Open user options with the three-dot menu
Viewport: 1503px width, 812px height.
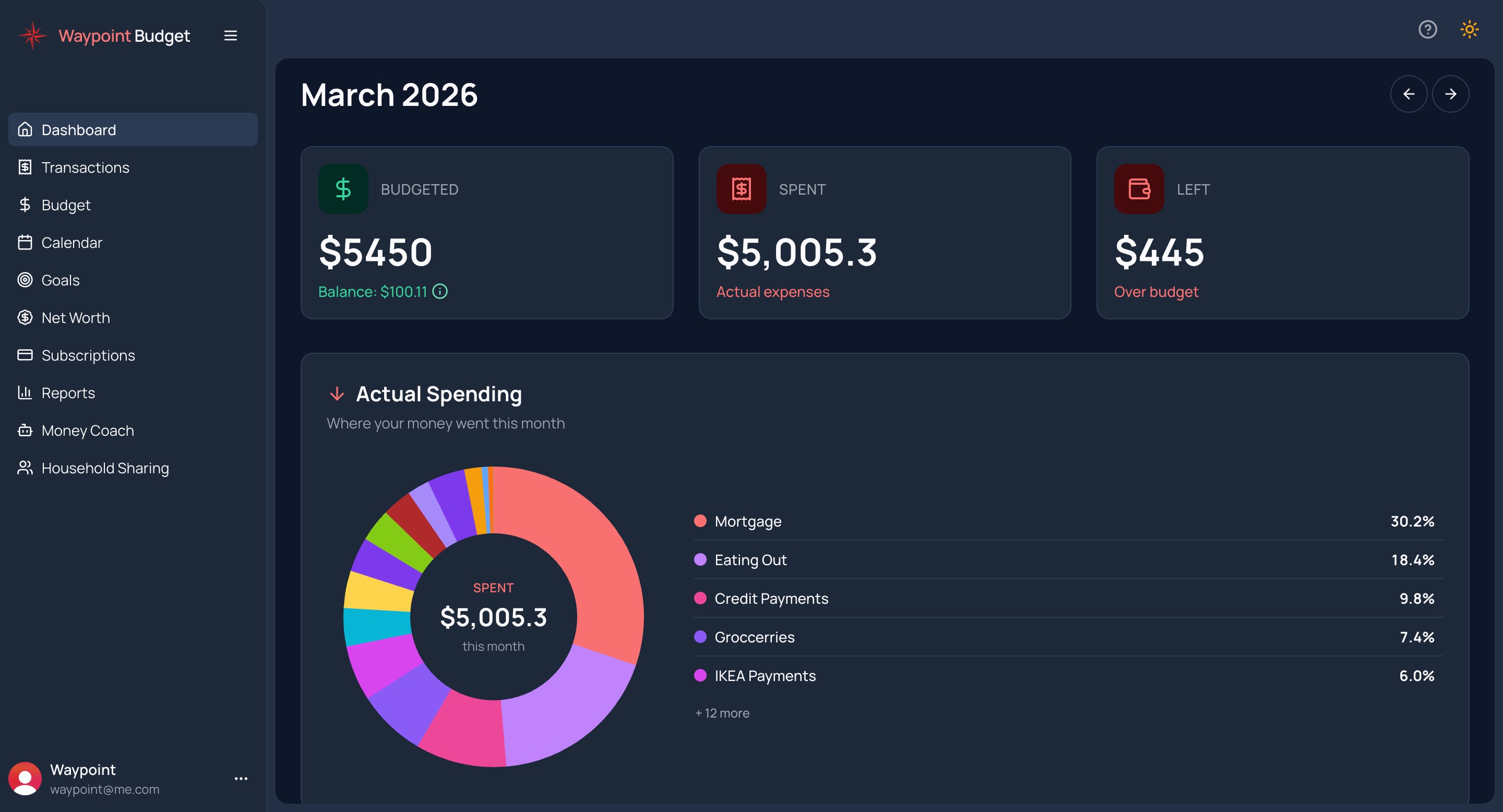coord(241,778)
